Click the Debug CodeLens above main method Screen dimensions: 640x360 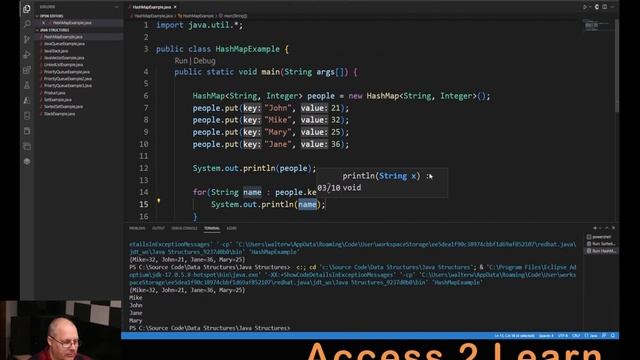[204, 61]
